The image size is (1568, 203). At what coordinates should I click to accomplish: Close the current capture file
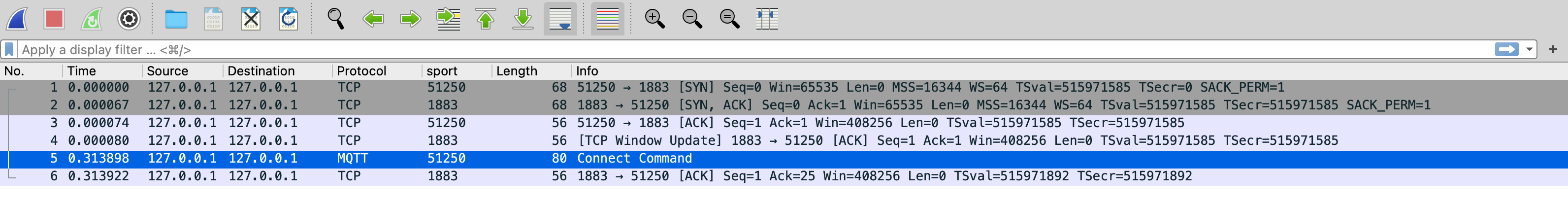click(251, 19)
